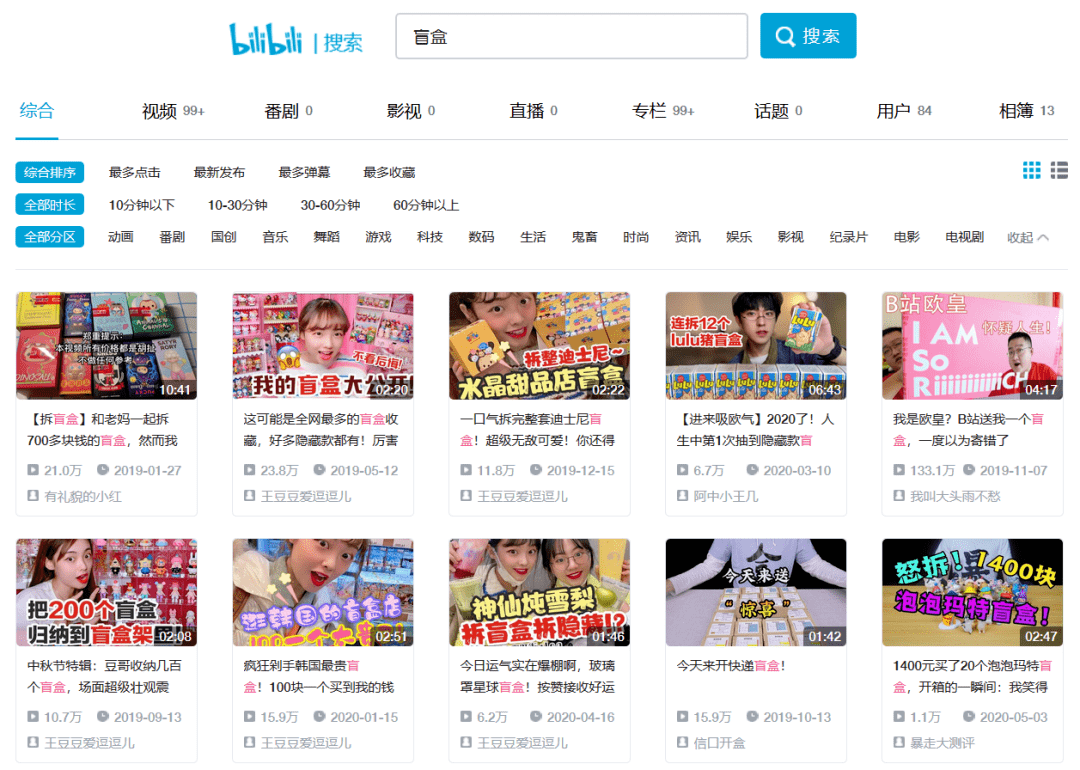Click the magnifier icon in the search button

tap(785, 34)
